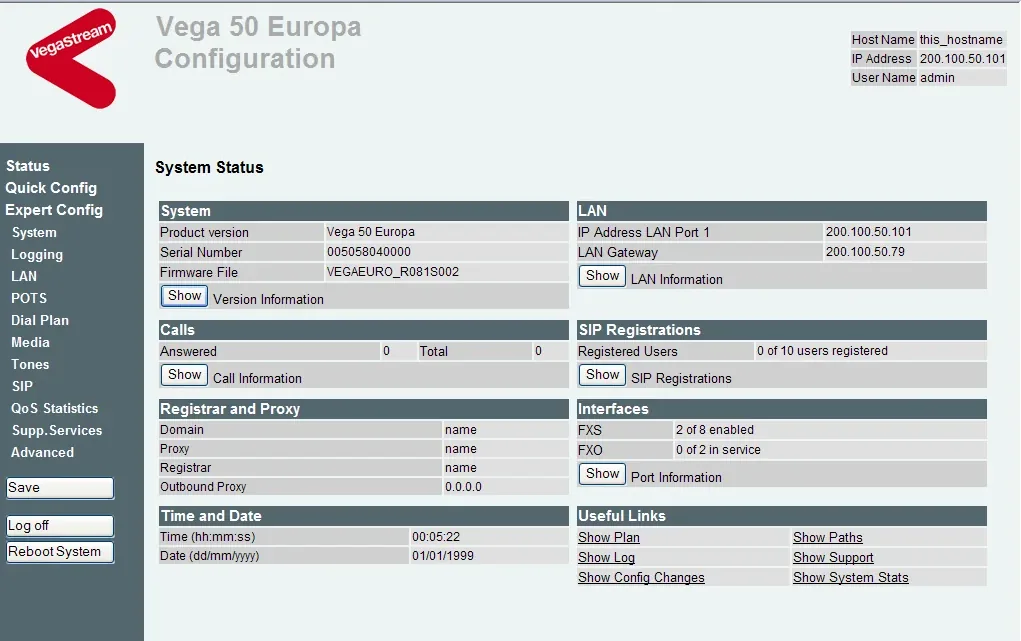Click the System Status heading
The height and width of the screenshot is (641, 1021).
point(209,167)
